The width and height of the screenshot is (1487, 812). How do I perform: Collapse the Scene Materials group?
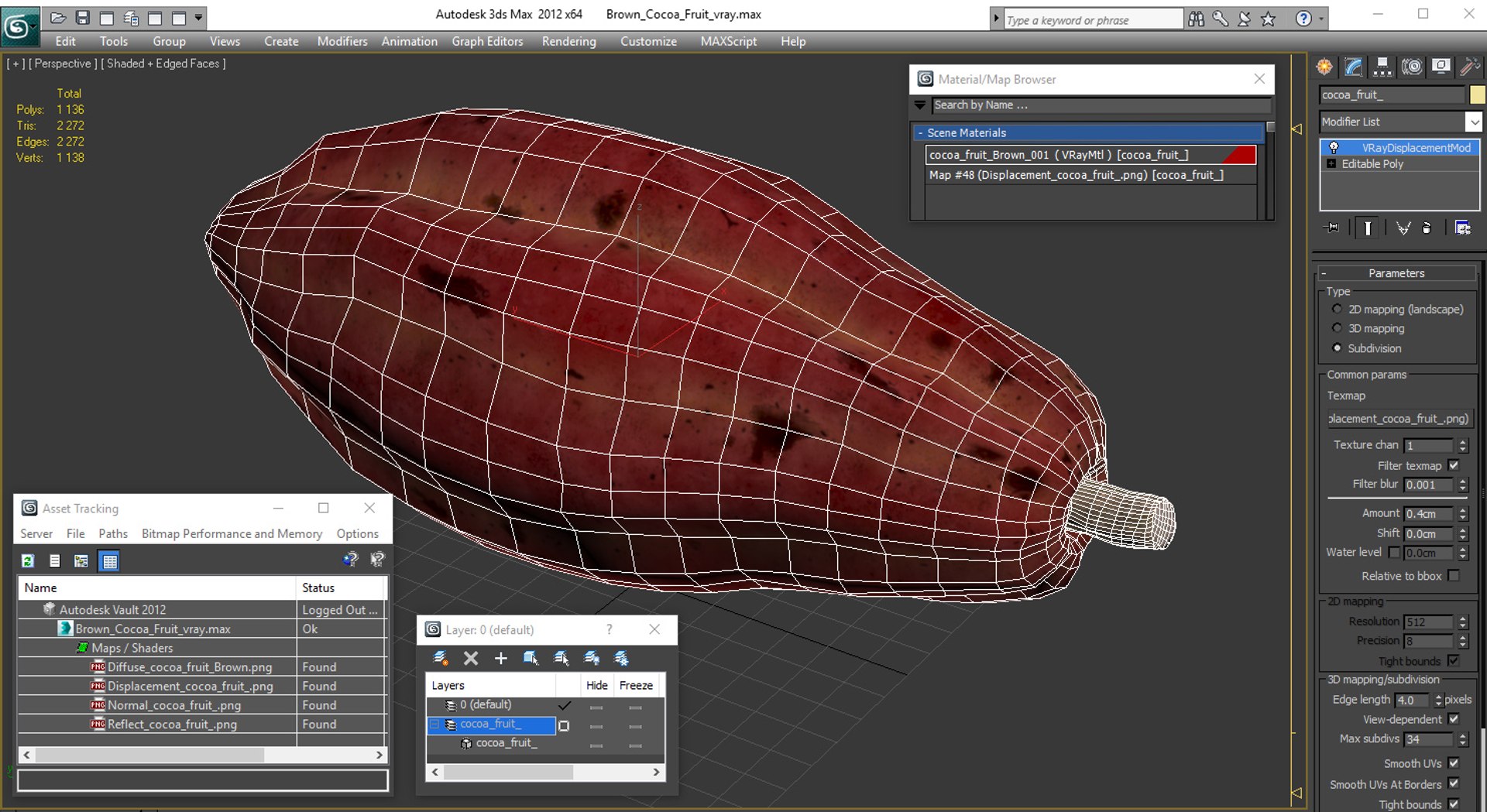tap(920, 133)
